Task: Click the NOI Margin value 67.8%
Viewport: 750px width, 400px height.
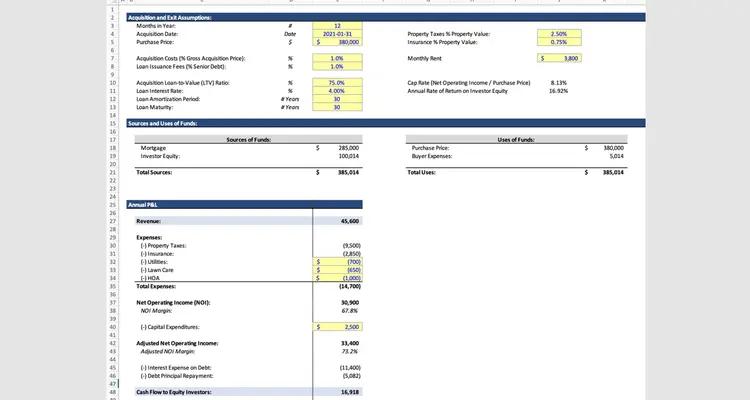Action: 350,311
